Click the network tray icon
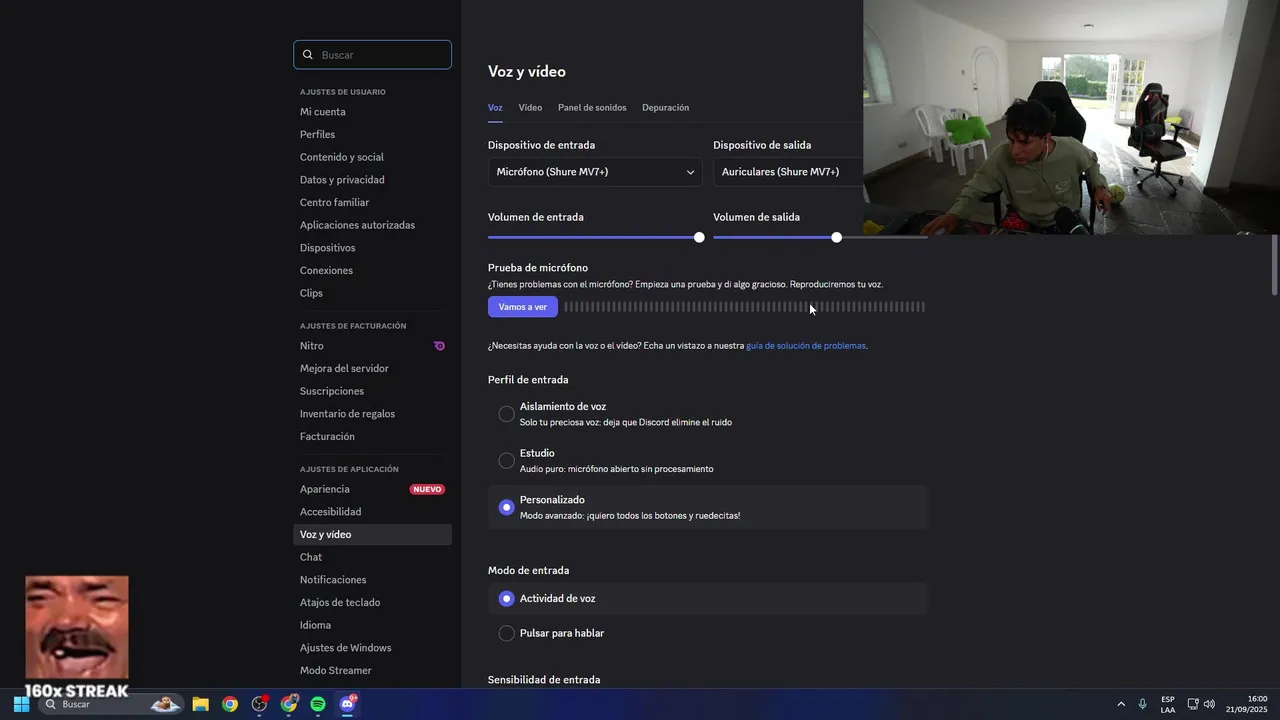 tap(1193, 704)
